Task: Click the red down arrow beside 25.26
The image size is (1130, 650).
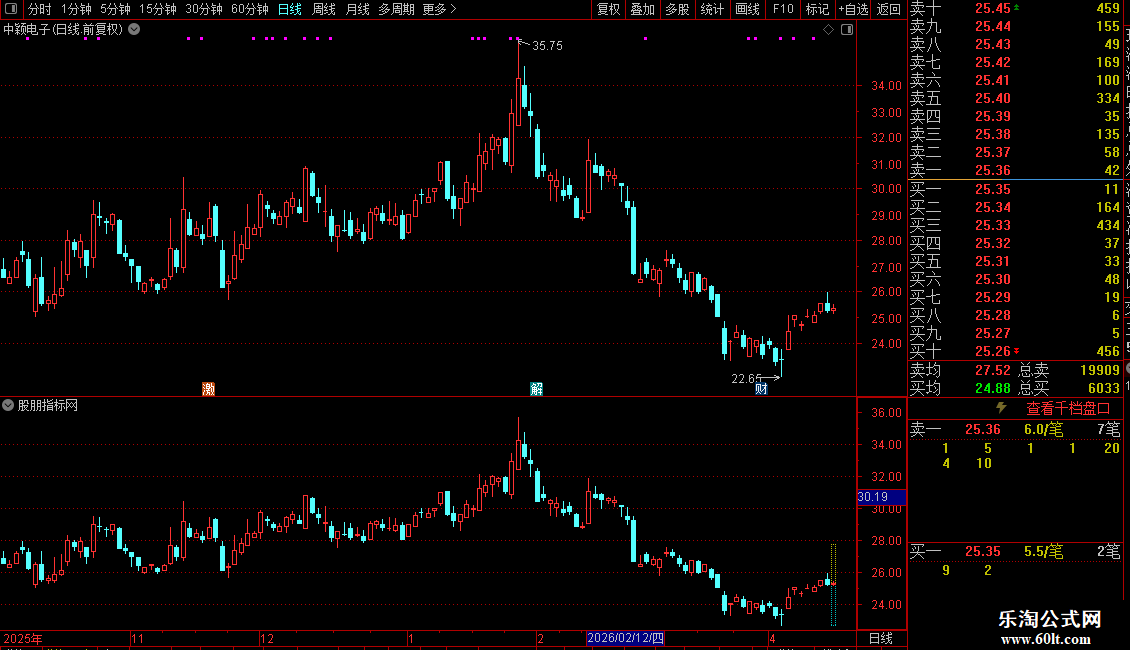Action: [1016, 351]
